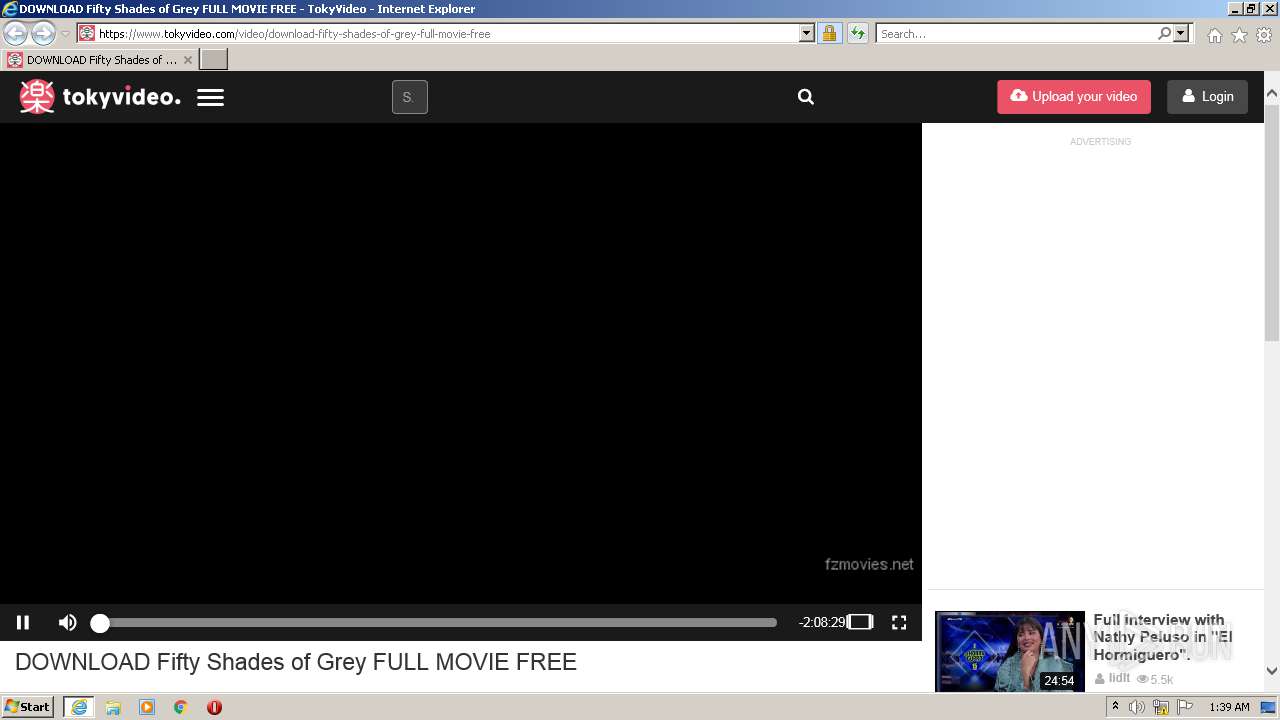Screen dimensions: 1280x720
Task: Click Upload your video button
Action: (1074, 97)
